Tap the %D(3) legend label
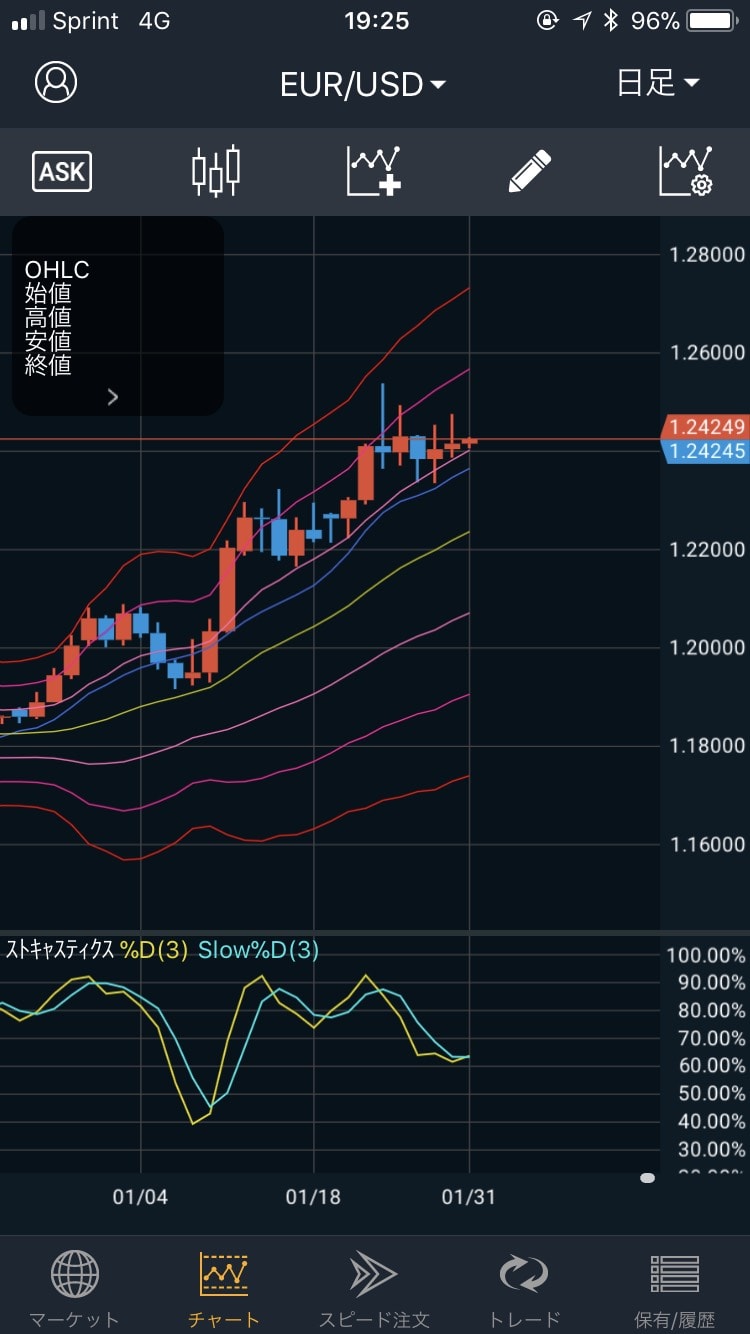The height and width of the screenshot is (1334, 750). pyautogui.click(x=154, y=950)
